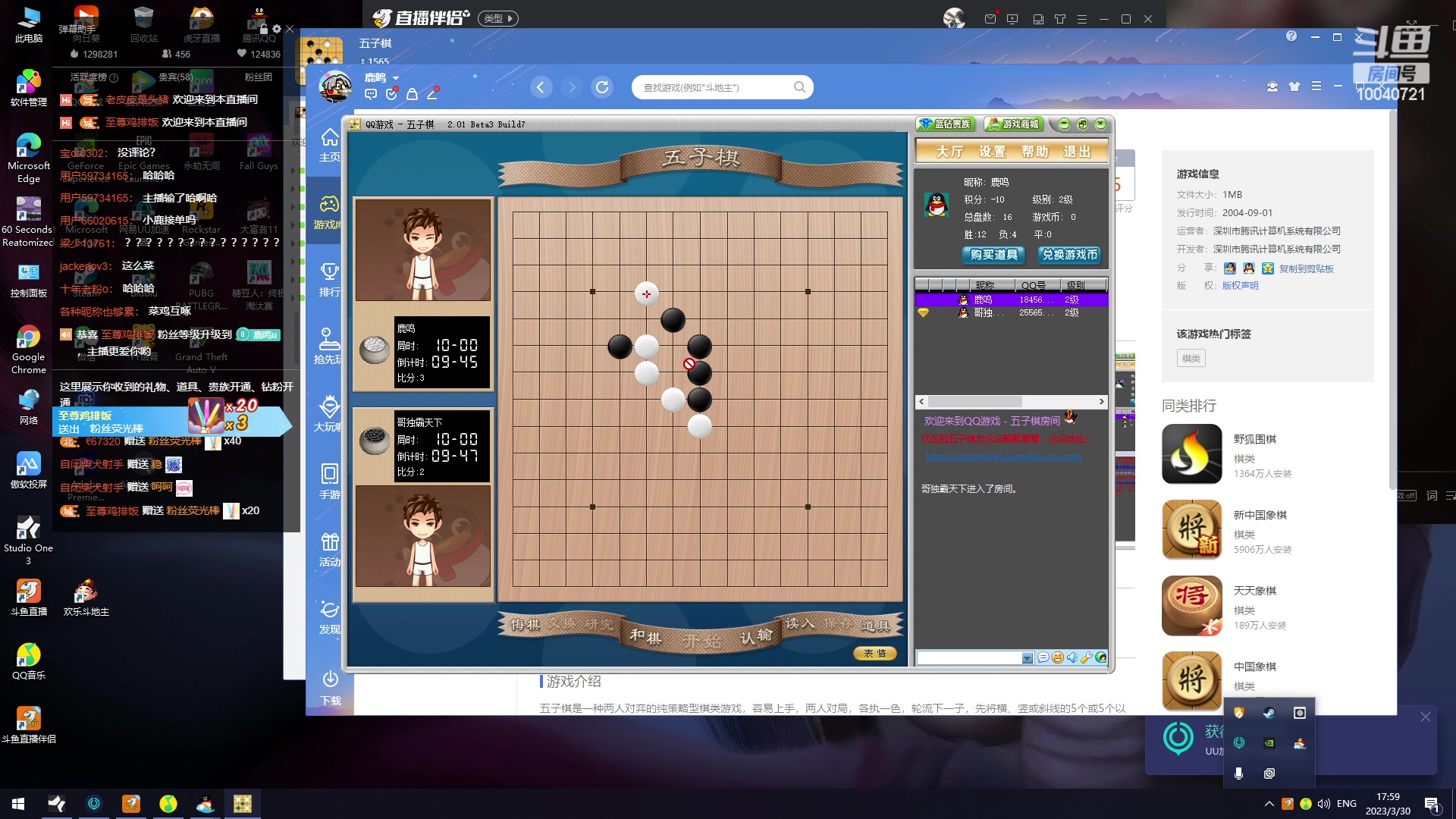
Task: Click the search magnifier icon
Action: [799, 87]
